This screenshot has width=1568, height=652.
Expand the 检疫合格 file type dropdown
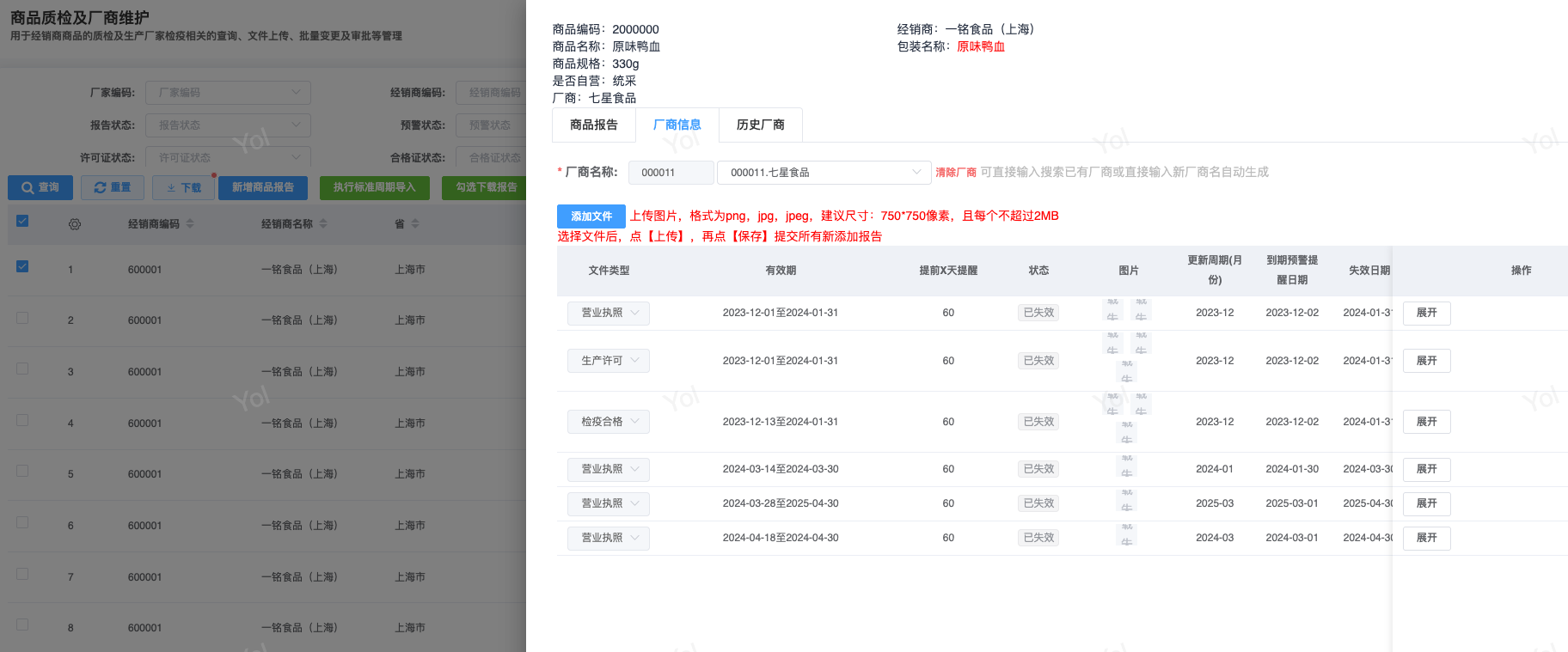pos(609,422)
